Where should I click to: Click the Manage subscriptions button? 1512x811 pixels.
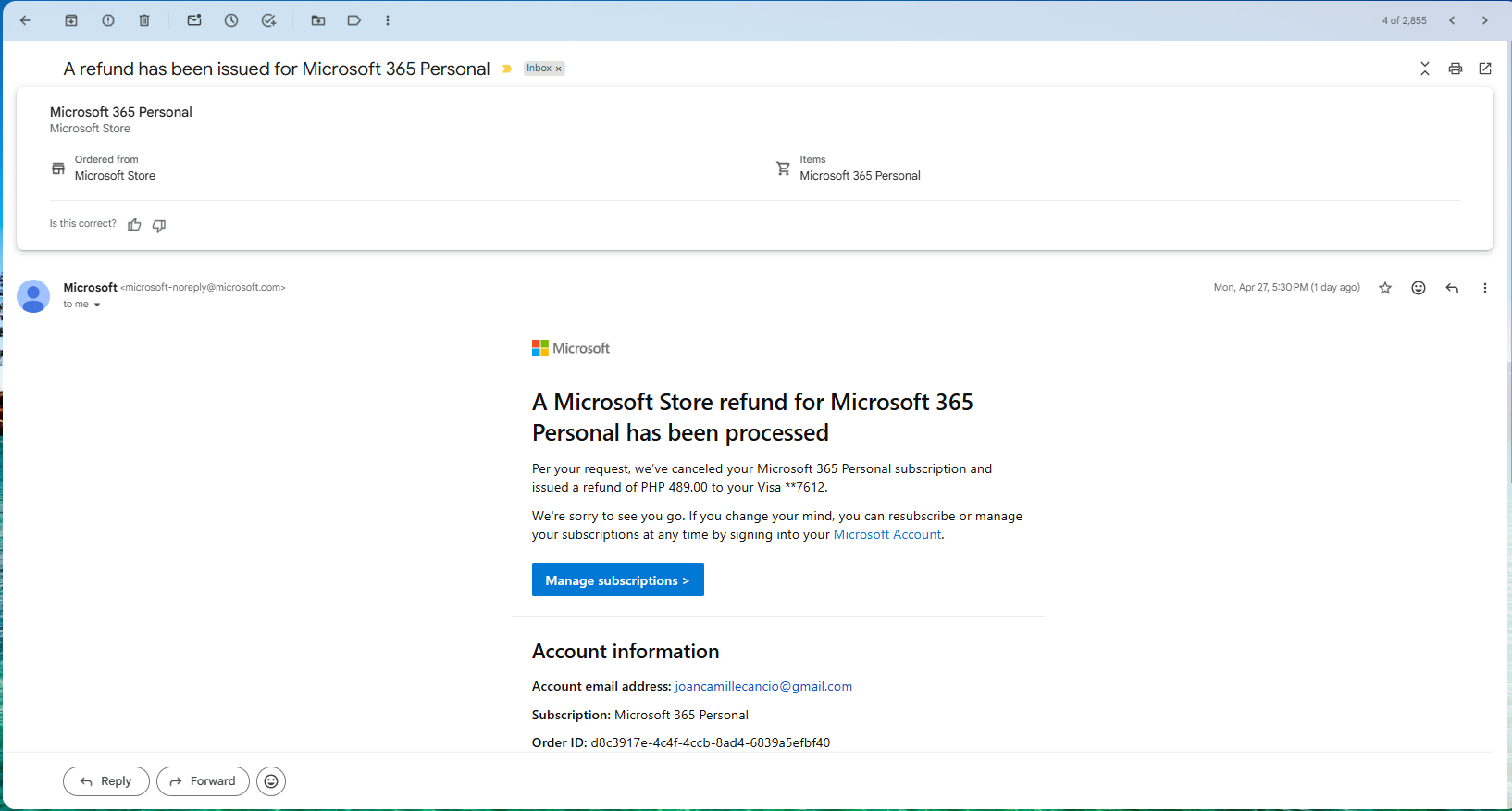618,580
